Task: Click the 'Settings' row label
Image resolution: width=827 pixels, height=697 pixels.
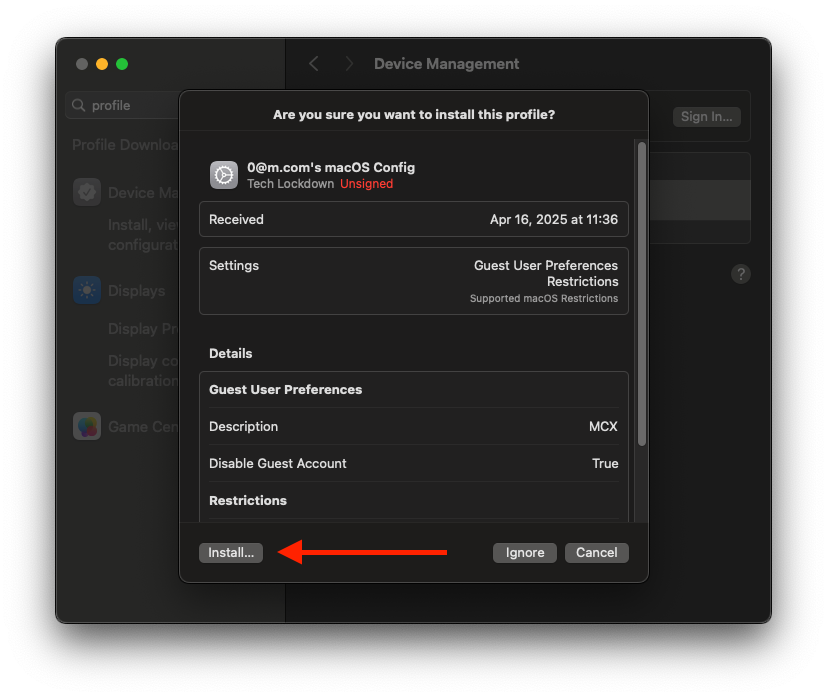Action: coord(234,265)
